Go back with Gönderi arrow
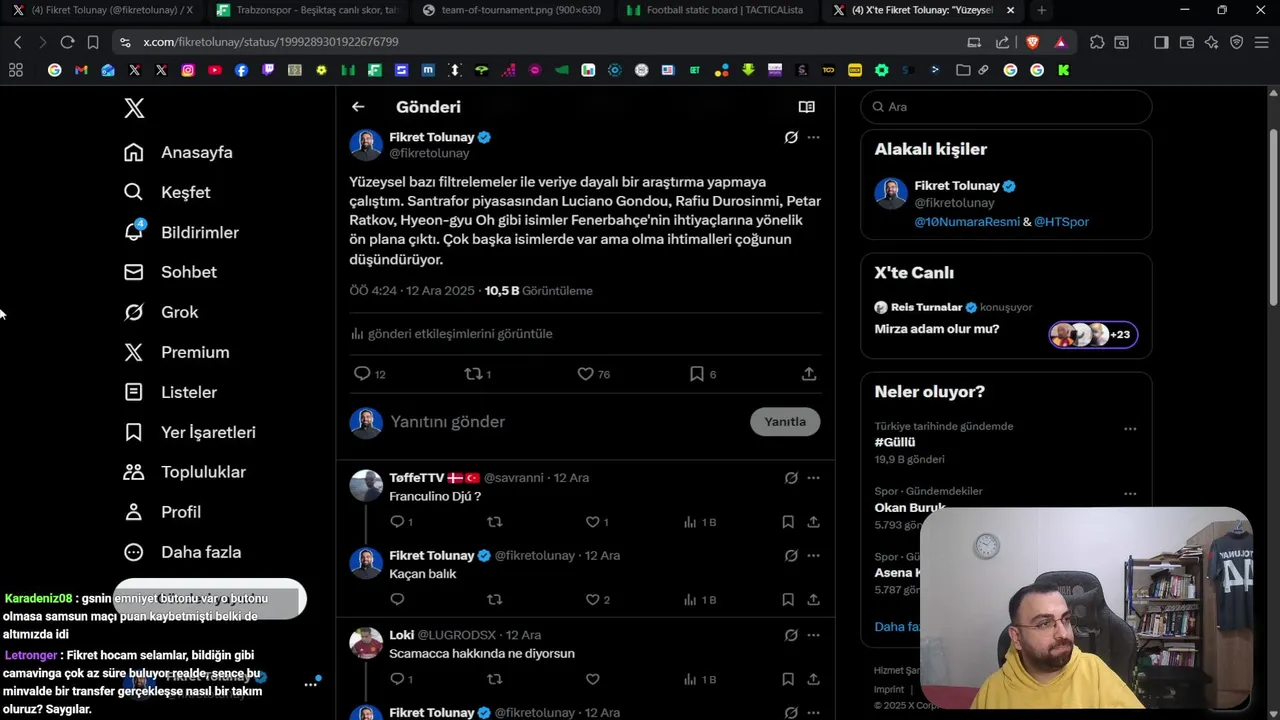Viewport: 1280px width, 720px height. (358, 107)
